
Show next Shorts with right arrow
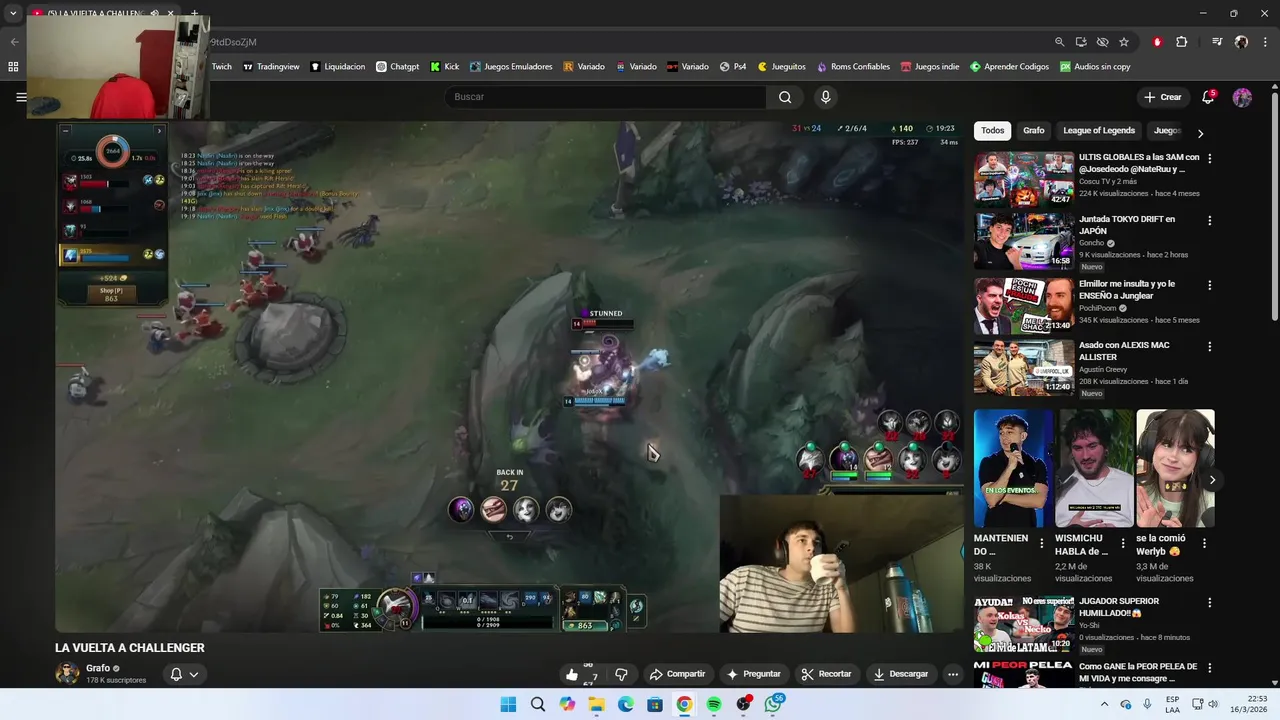tap(1212, 480)
